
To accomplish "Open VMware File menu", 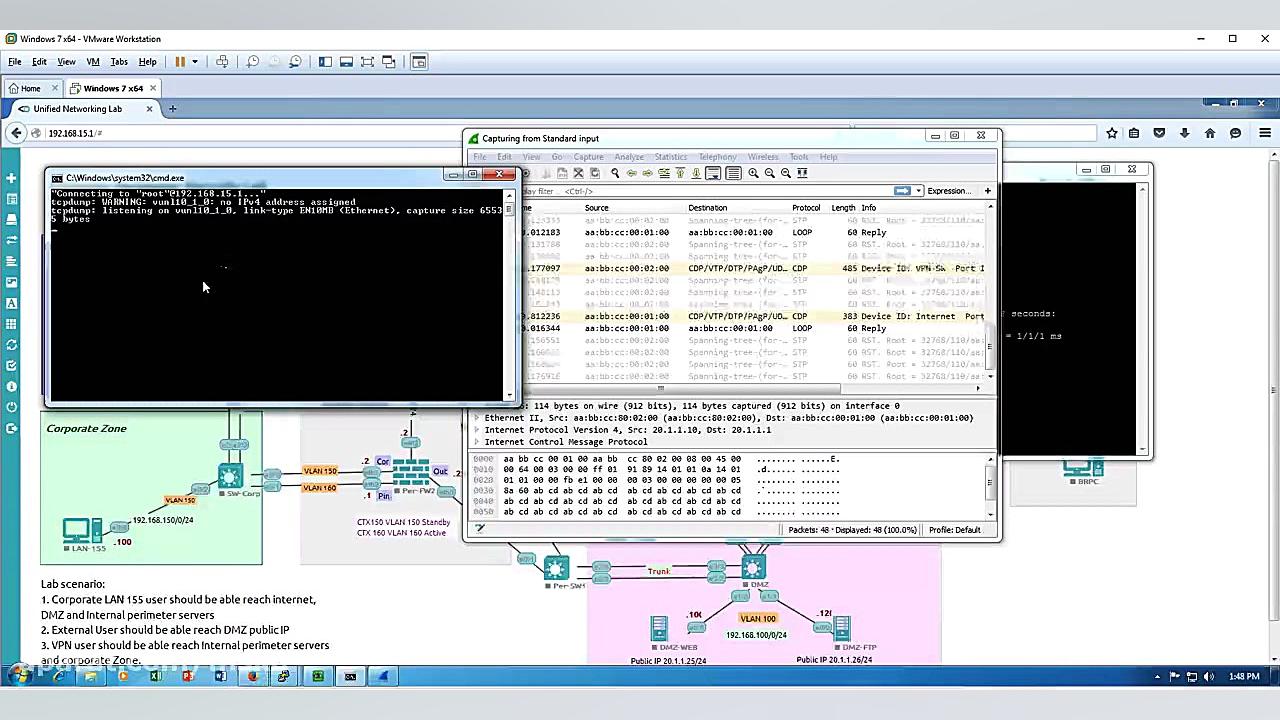I will (x=15, y=62).
